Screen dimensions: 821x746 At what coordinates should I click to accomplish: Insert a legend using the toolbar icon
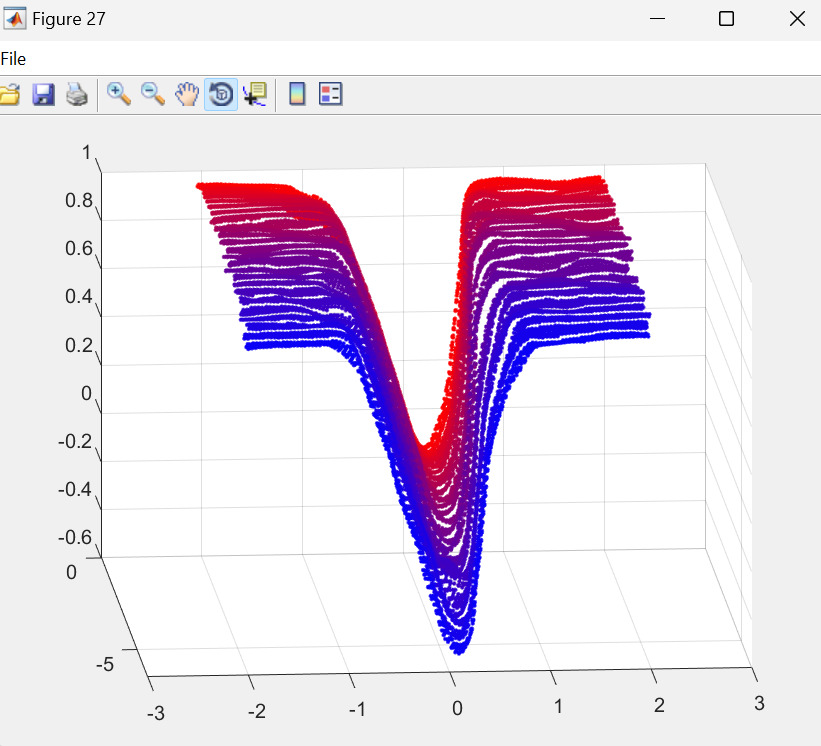click(331, 95)
